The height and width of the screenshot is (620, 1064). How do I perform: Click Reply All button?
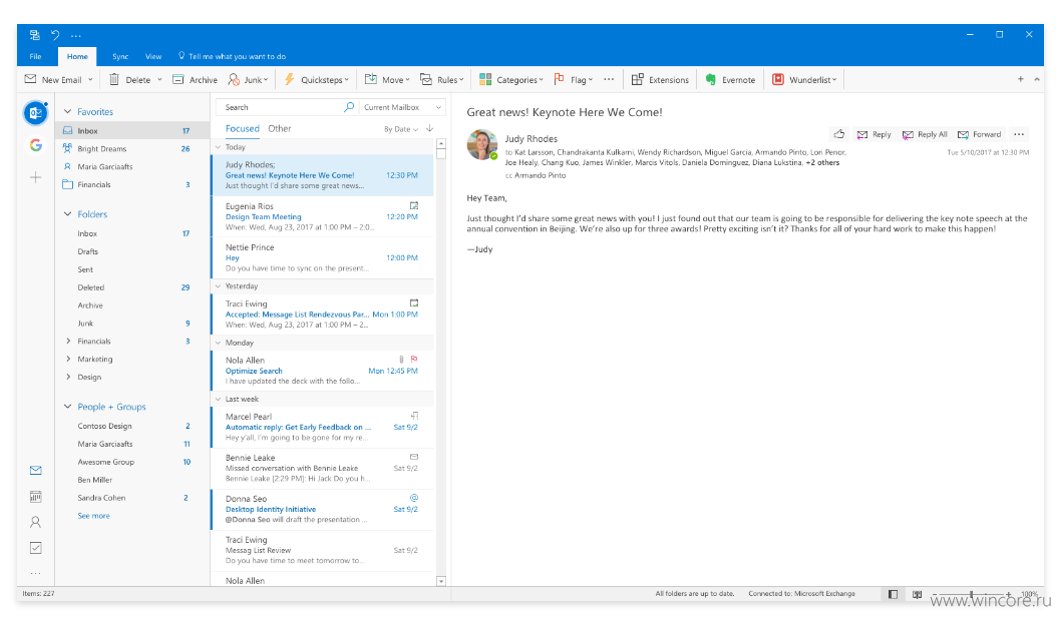click(925, 134)
